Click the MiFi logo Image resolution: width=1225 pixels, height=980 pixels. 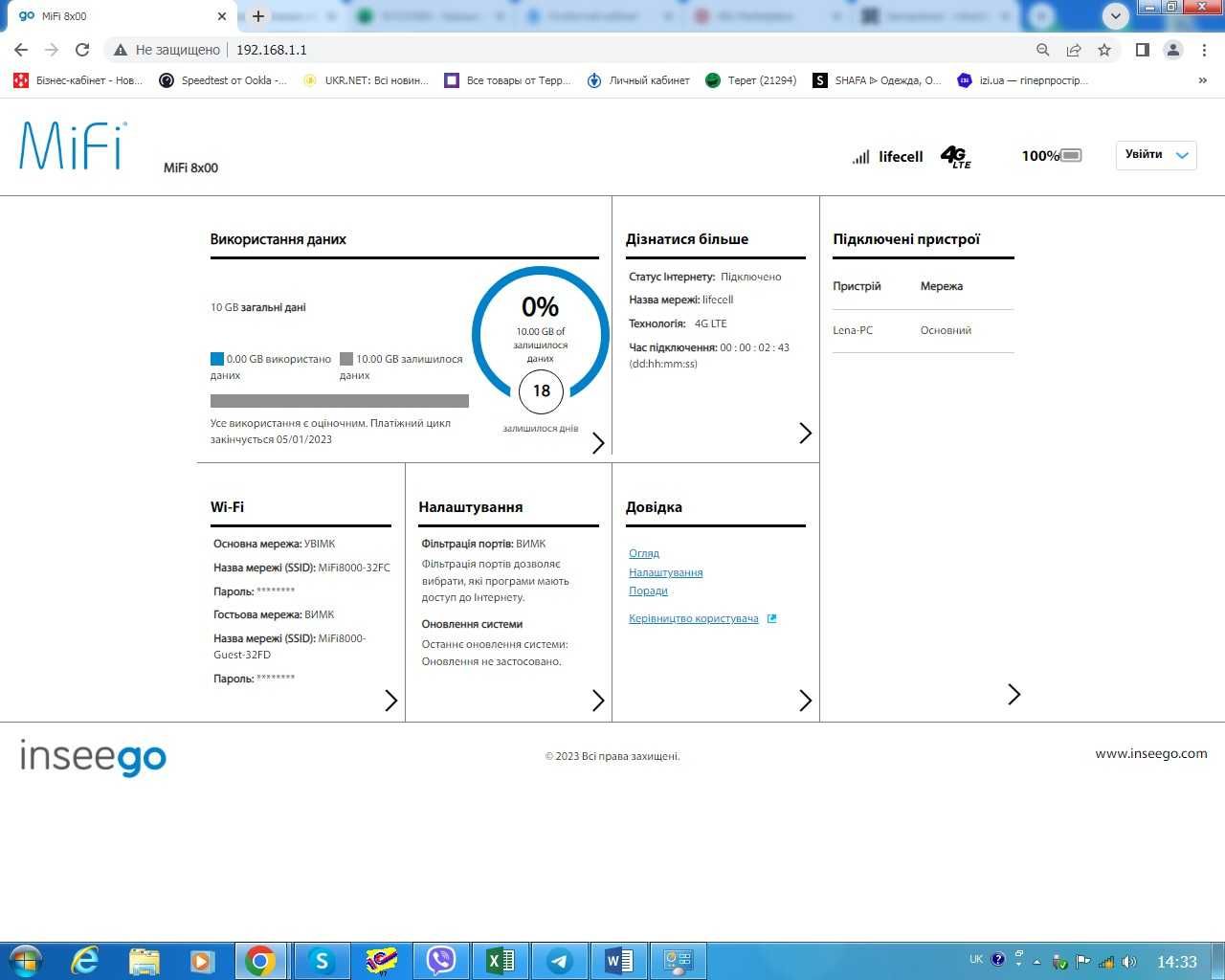coord(73,145)
